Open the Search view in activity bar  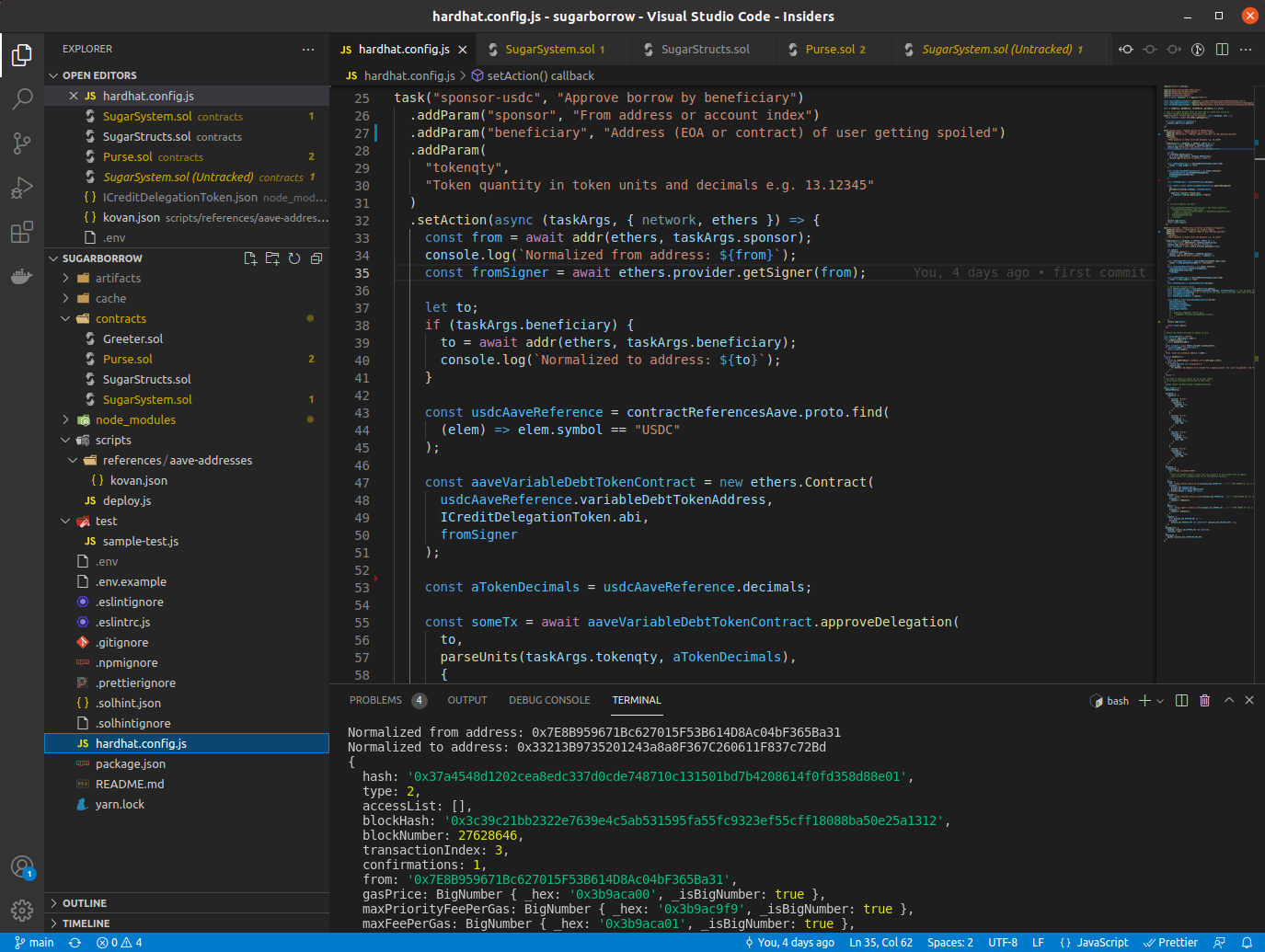(x=22, y=99)
